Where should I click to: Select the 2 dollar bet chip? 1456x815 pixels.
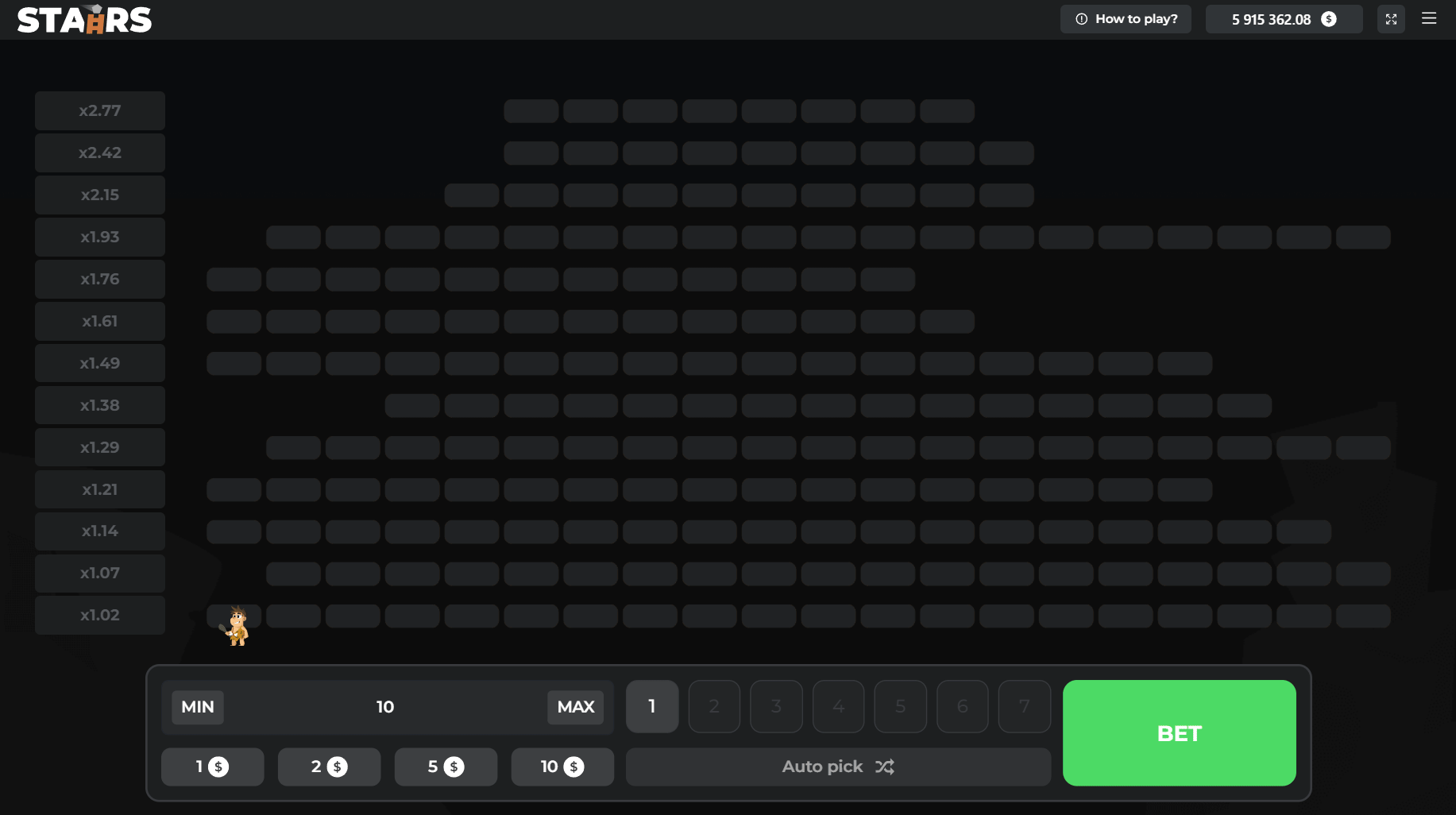tap(329, 767)
